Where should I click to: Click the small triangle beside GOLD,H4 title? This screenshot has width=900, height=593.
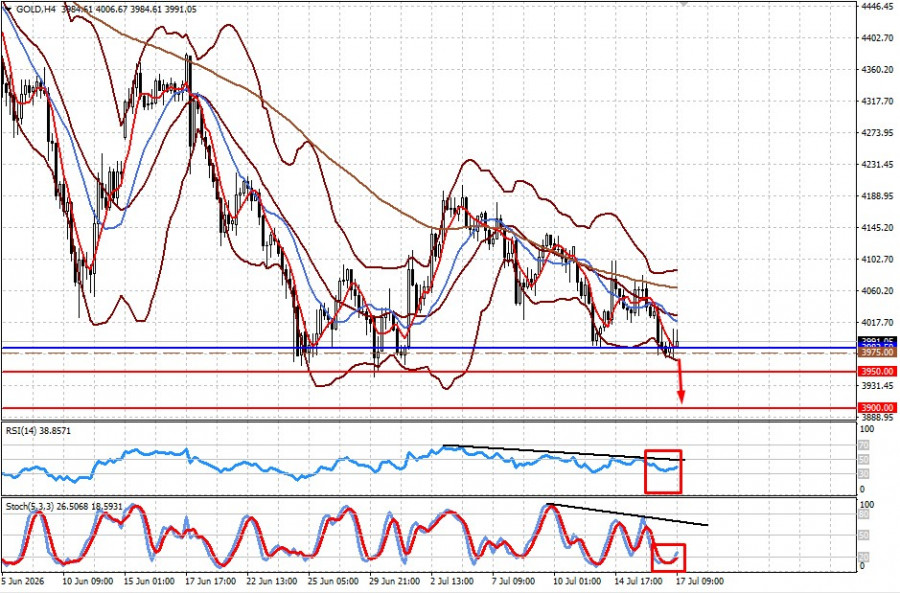[7, 9]
